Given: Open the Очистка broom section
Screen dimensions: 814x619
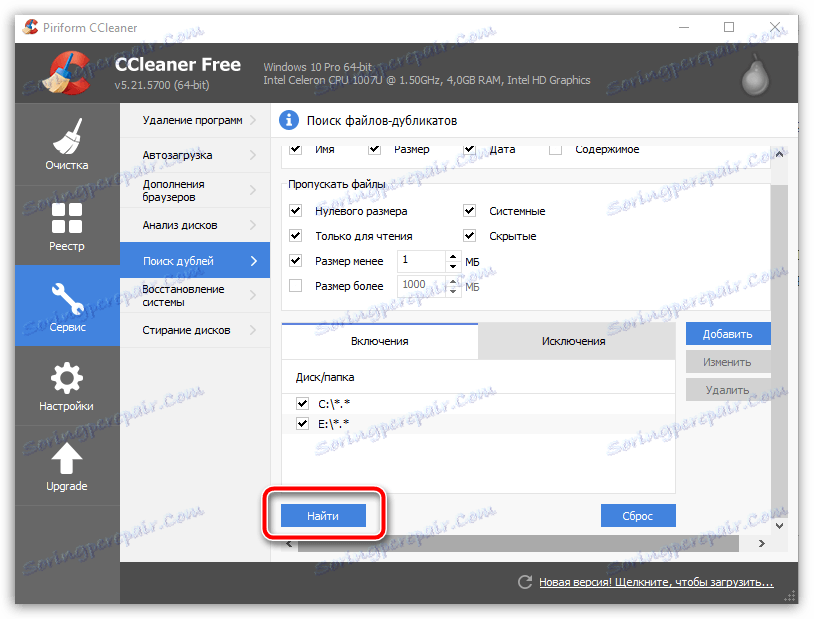Looking at the screenshot, I should pyautogui.click(x=67, y=144).
